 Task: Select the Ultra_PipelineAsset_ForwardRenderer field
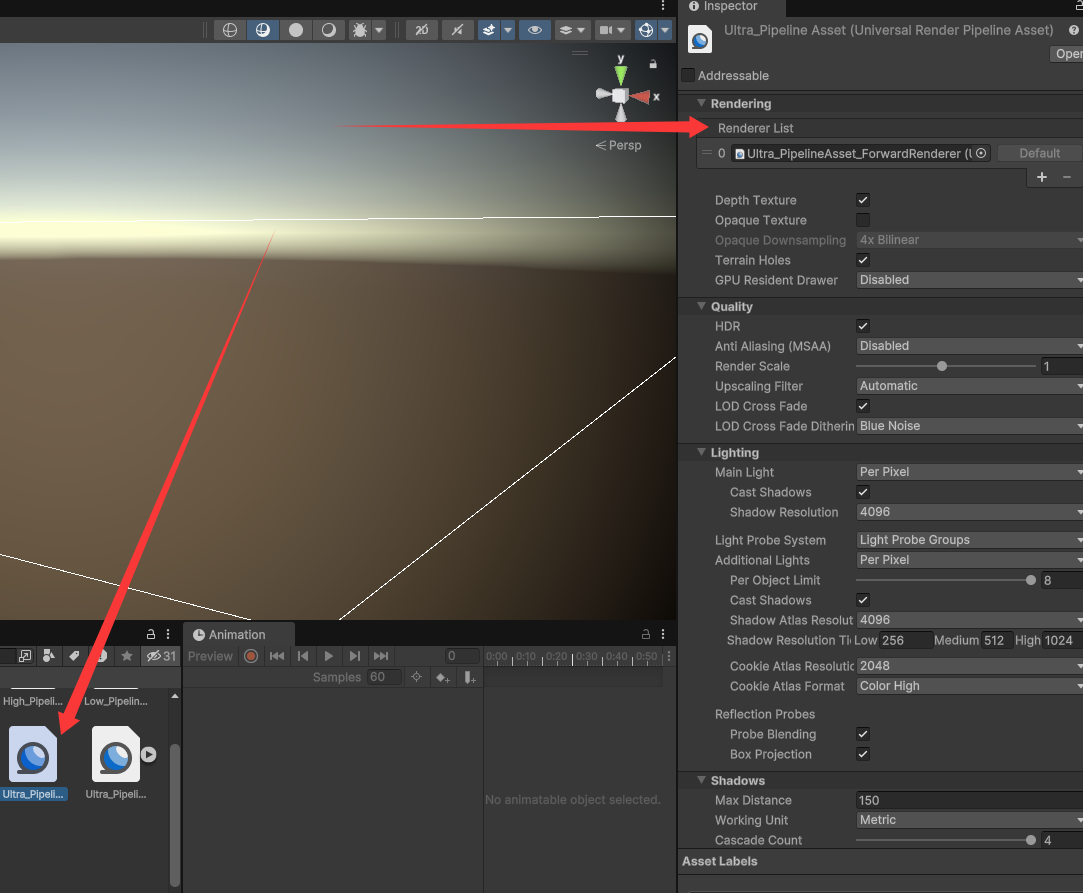pos(861,153)
